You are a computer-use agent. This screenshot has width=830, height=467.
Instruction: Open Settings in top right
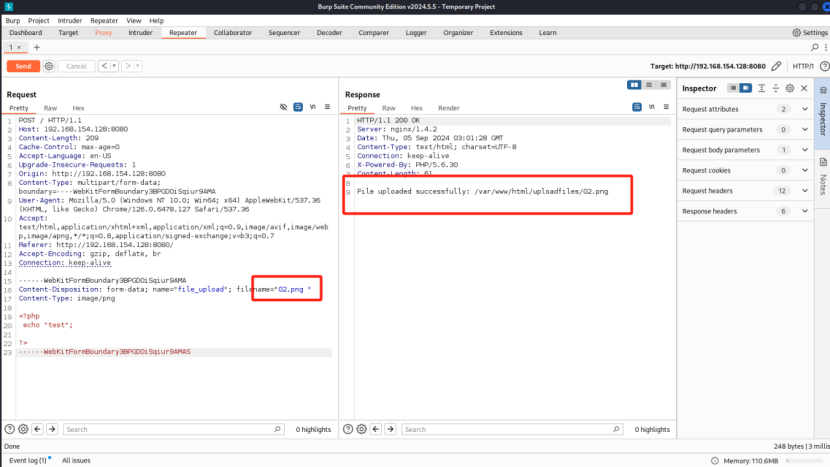point(810,33)
